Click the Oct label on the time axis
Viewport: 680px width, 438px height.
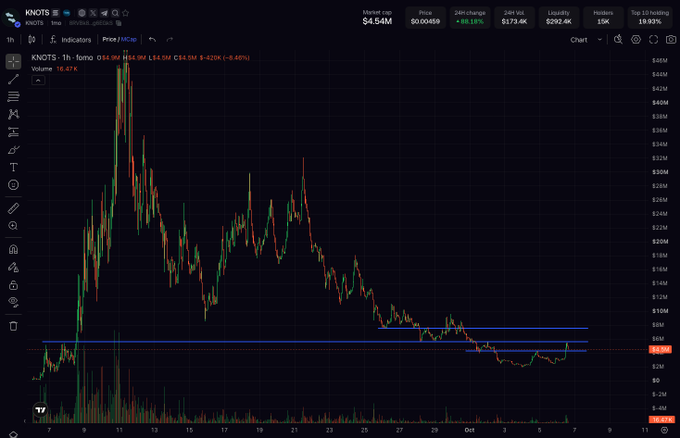point(469,430)
